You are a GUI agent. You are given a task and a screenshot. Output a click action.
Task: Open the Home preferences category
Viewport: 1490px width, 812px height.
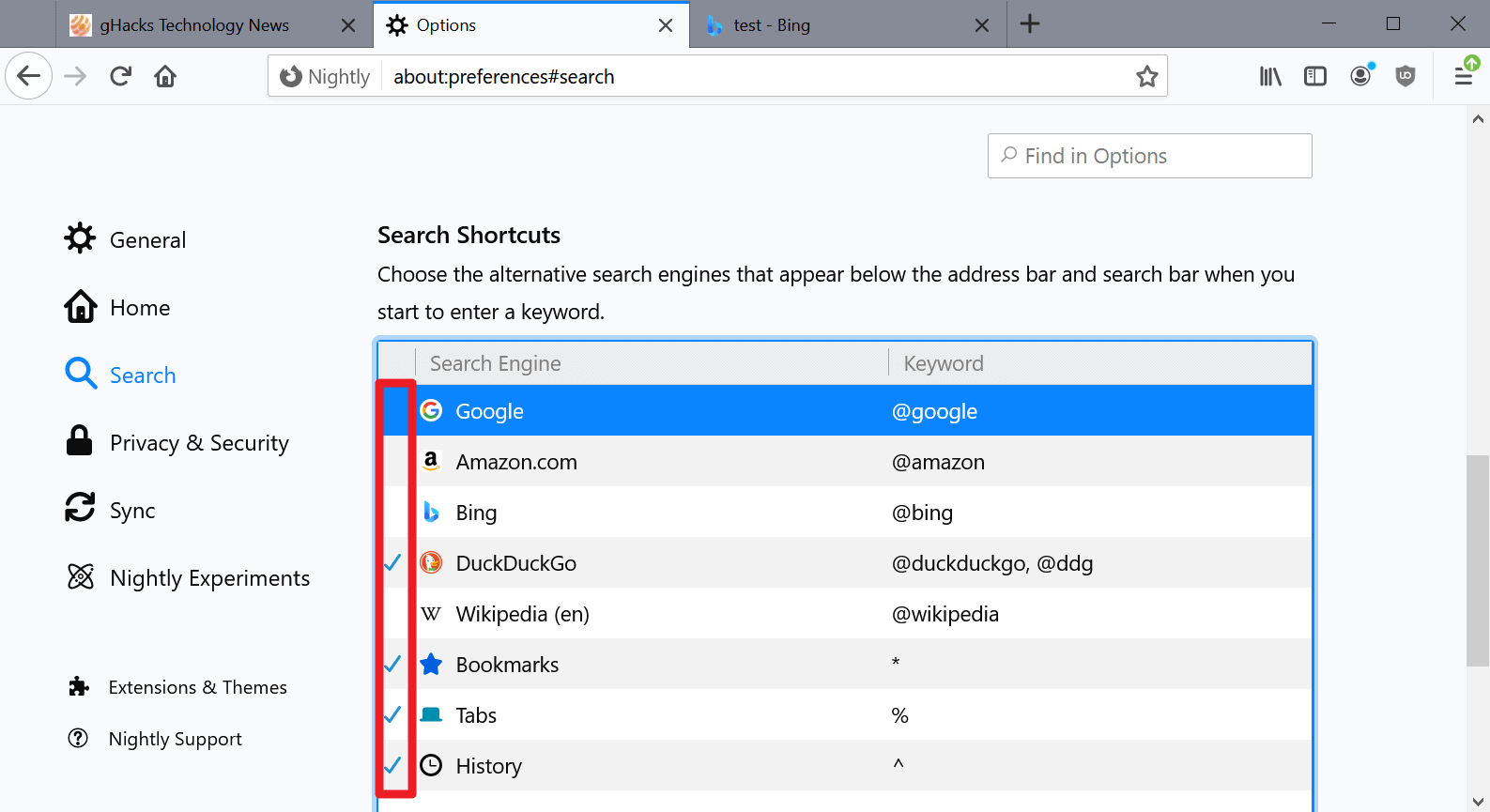pos(117,307)
